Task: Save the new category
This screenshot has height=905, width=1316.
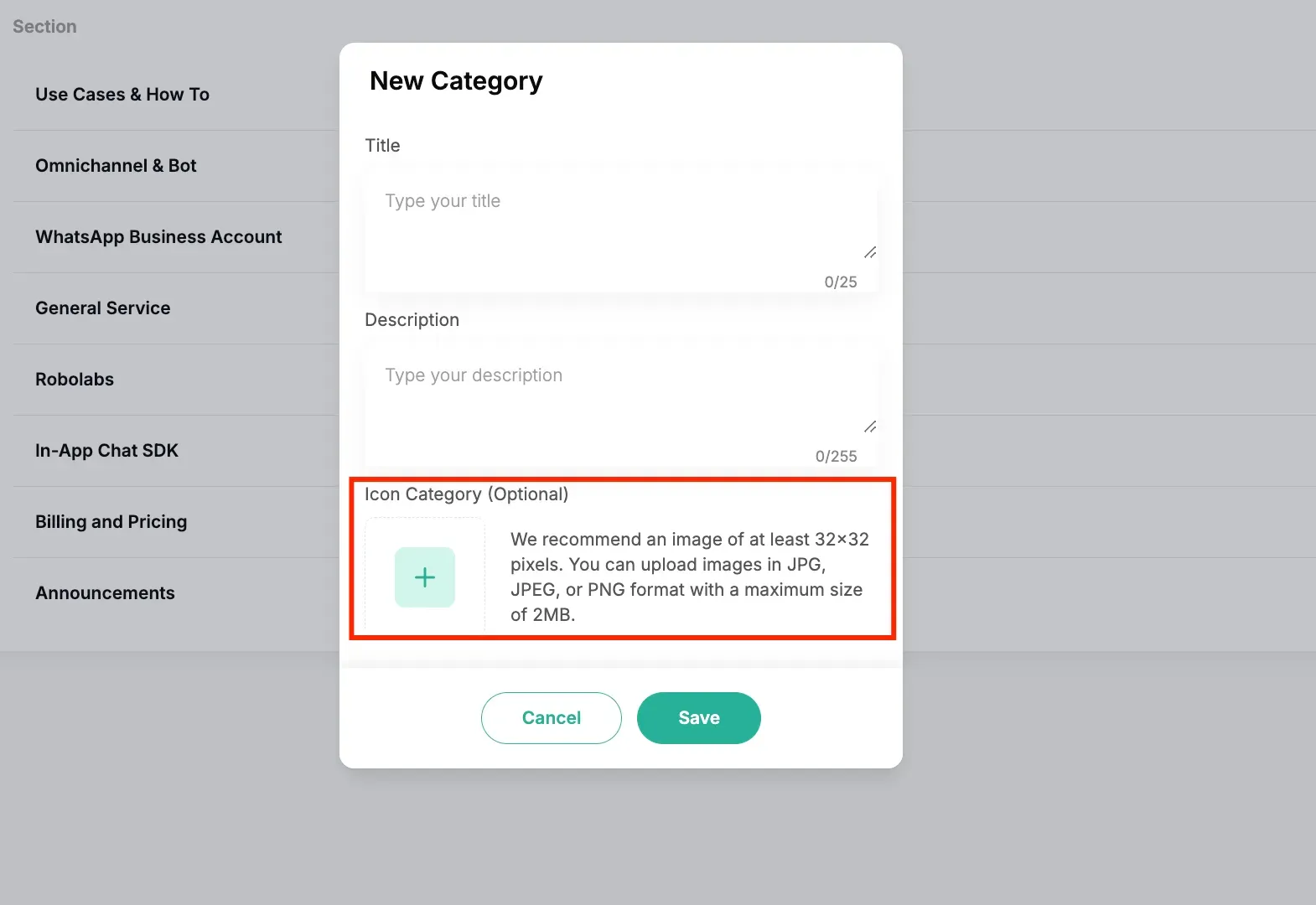Action: pos(699,718)
